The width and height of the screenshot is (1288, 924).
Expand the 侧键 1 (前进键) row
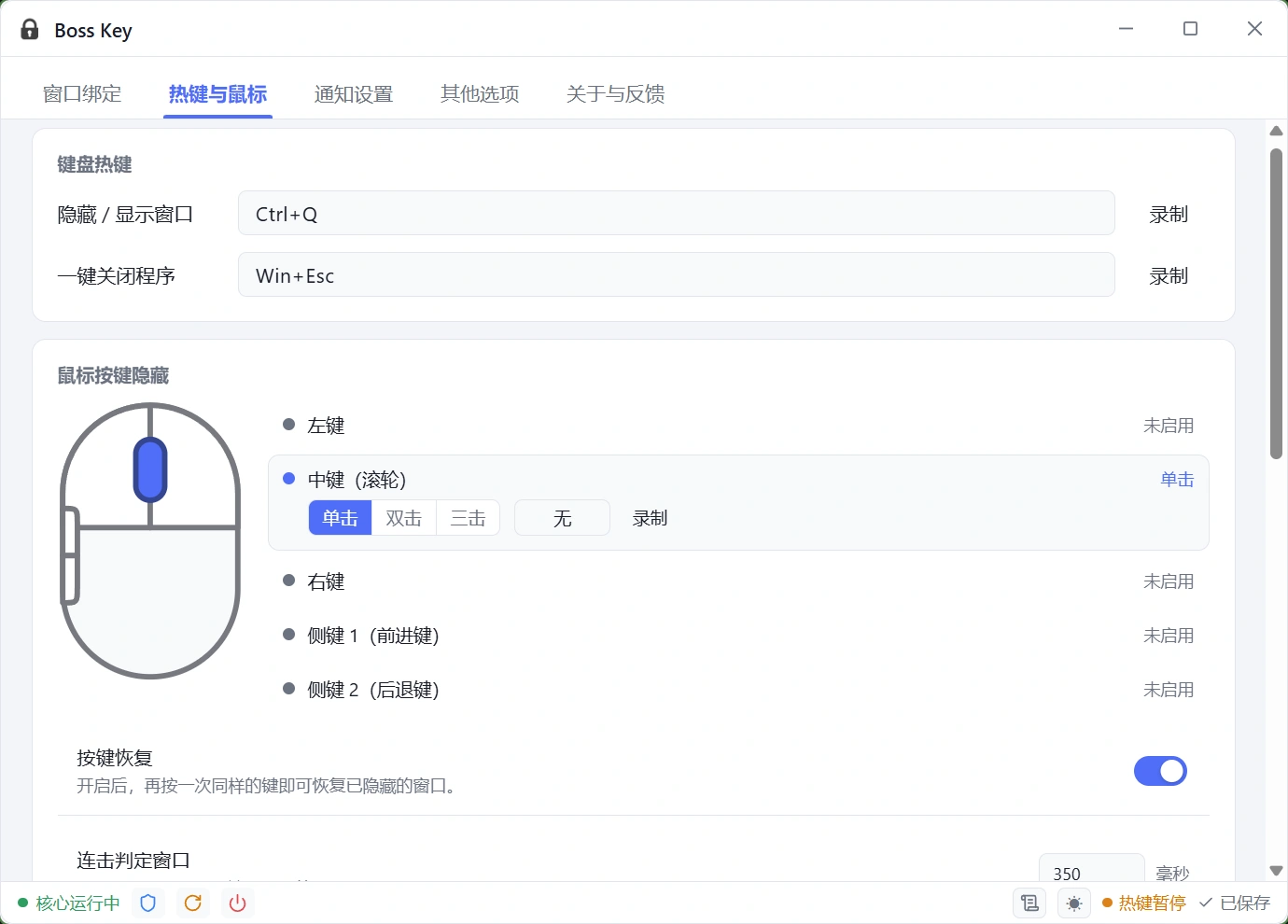click(738, 636)
